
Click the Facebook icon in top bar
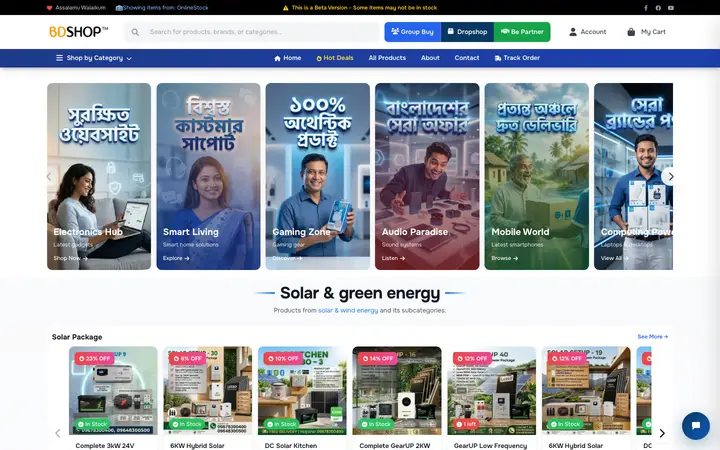pos(646,8)
